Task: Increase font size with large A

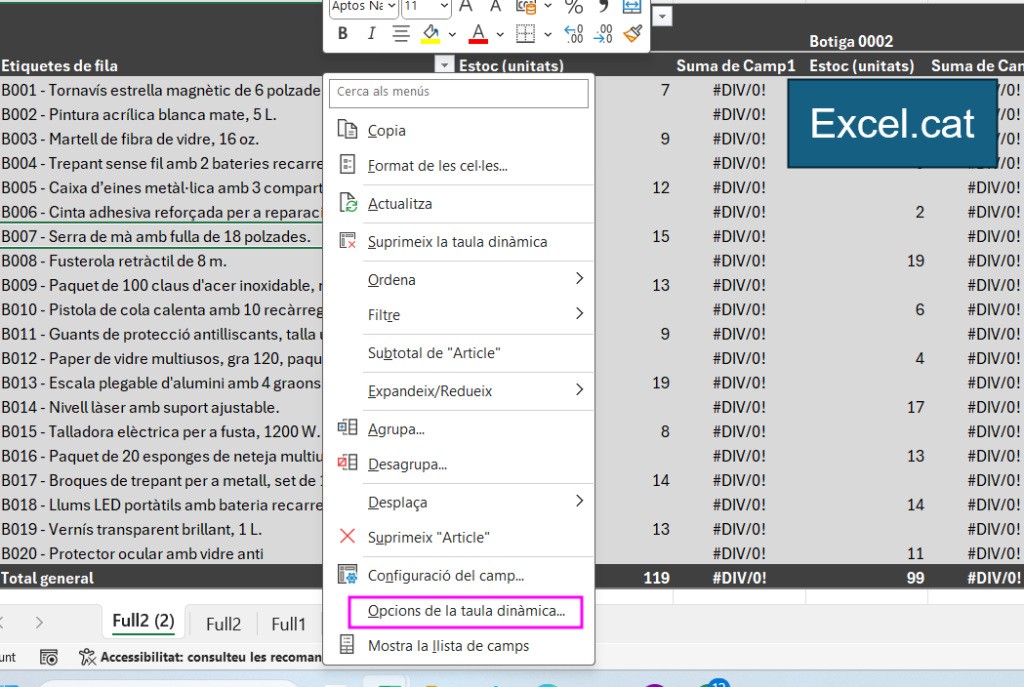Action: point(466,7)
